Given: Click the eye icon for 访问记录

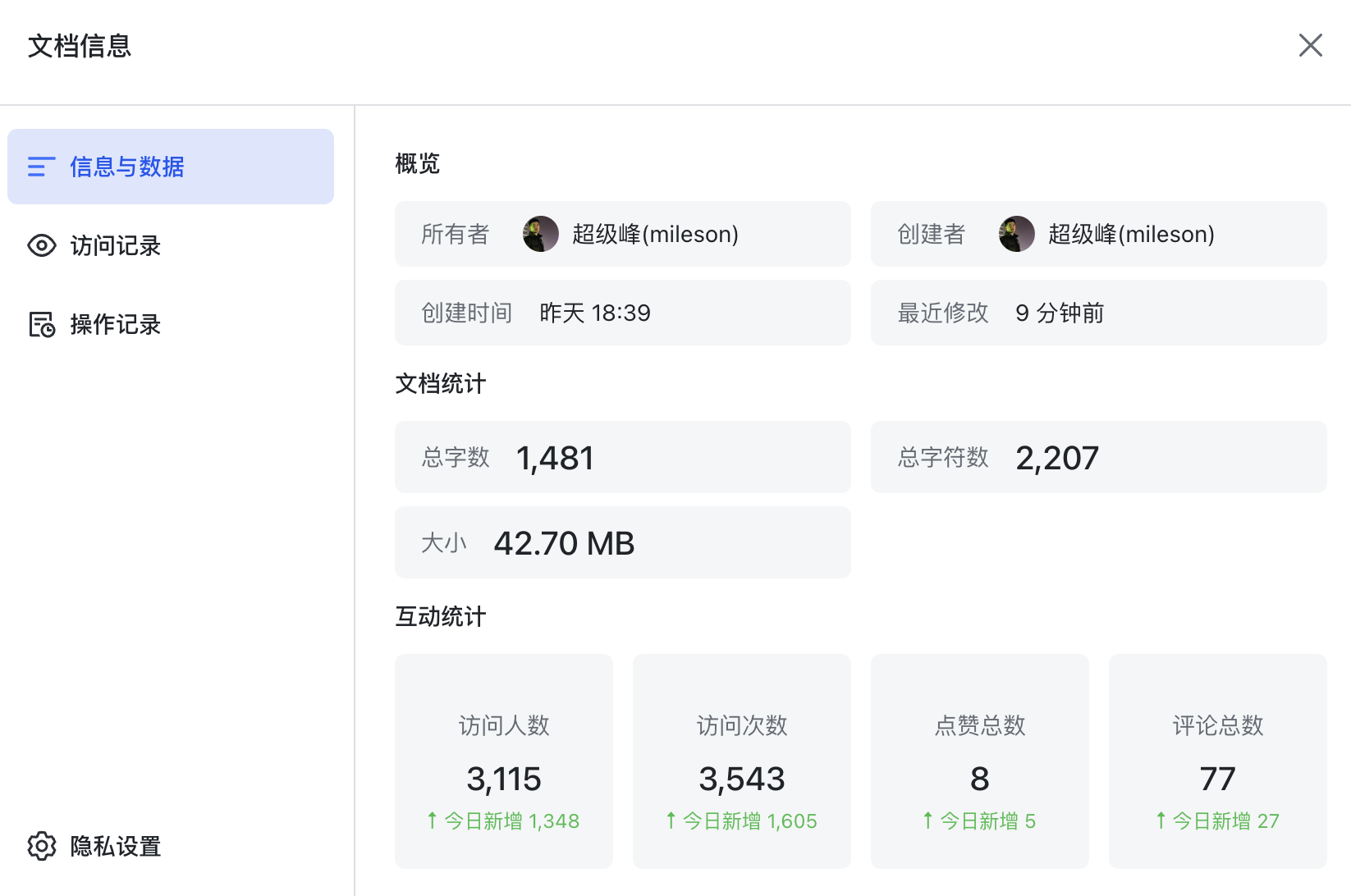Looking at the screenshot, I should pos(42,245).
